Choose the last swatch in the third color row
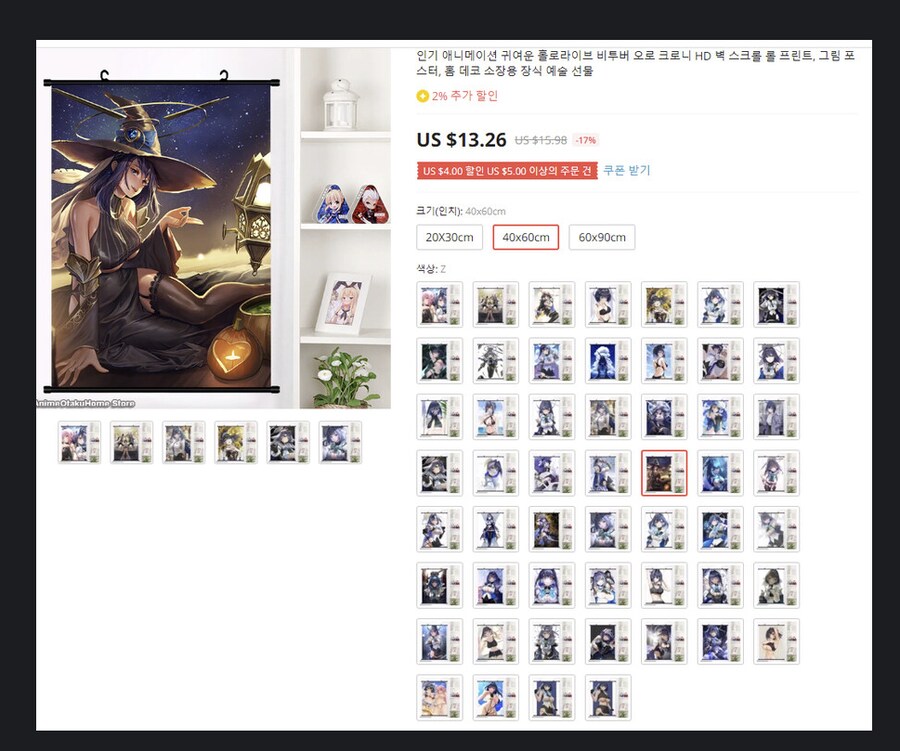 (x=777, y=417)
